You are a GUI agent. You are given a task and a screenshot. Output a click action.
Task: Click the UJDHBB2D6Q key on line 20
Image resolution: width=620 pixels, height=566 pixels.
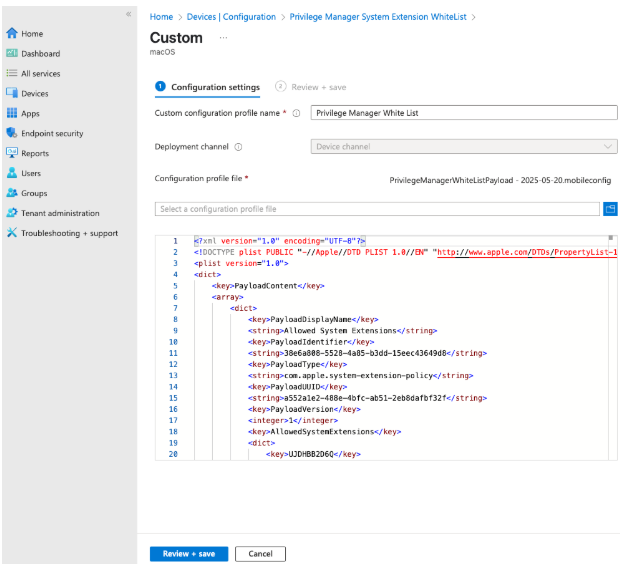point(313,454)
